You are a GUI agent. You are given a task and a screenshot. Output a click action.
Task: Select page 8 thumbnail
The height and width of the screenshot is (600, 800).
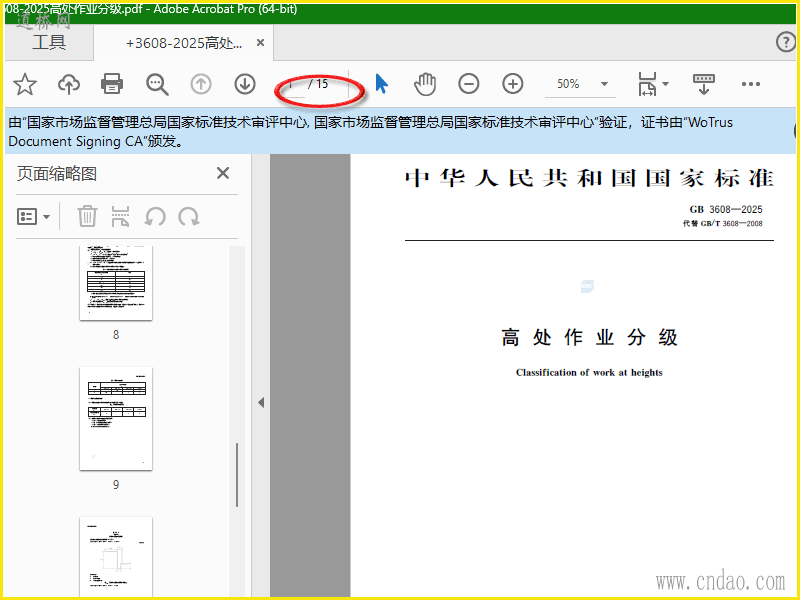(116, 283)
